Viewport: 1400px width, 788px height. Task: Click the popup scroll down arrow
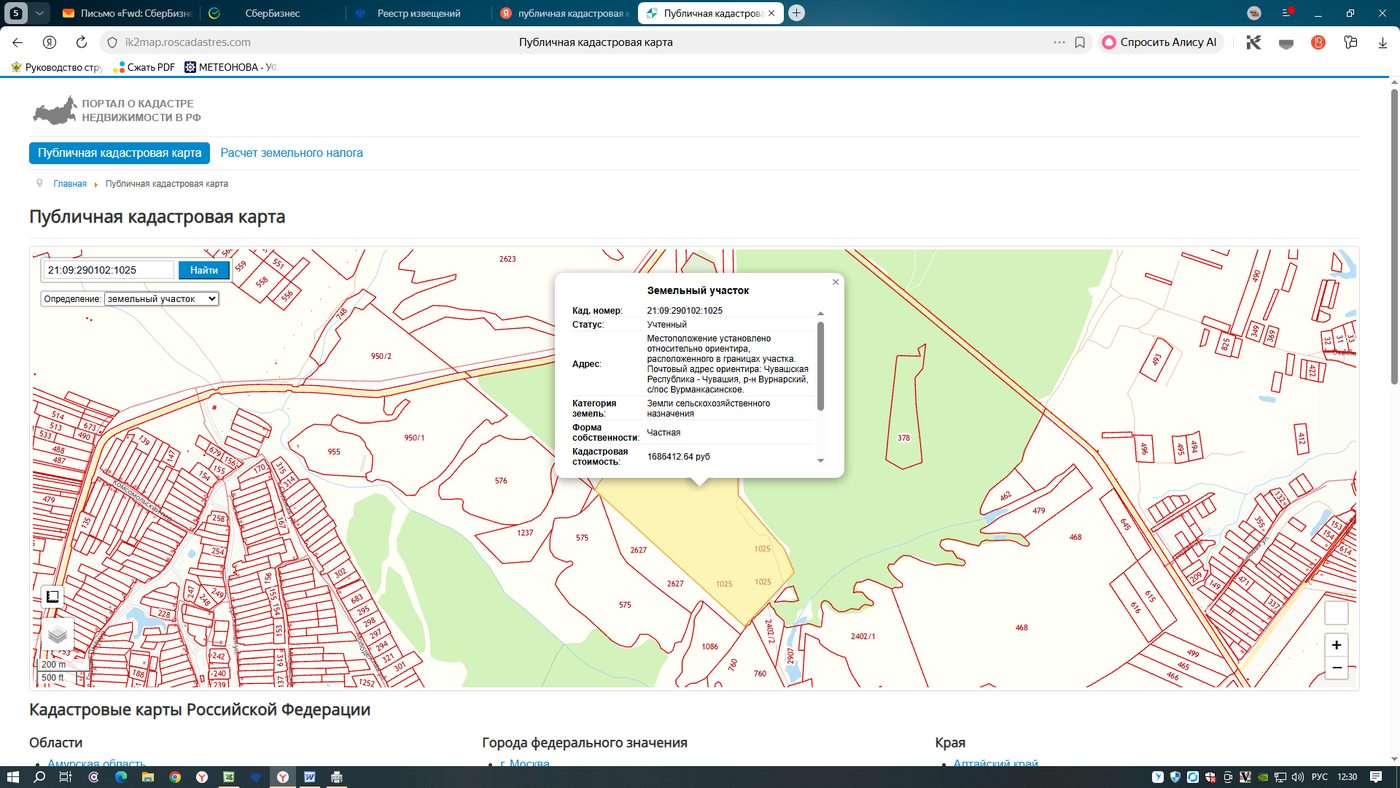pyautogui.click(x=821, y=461)
